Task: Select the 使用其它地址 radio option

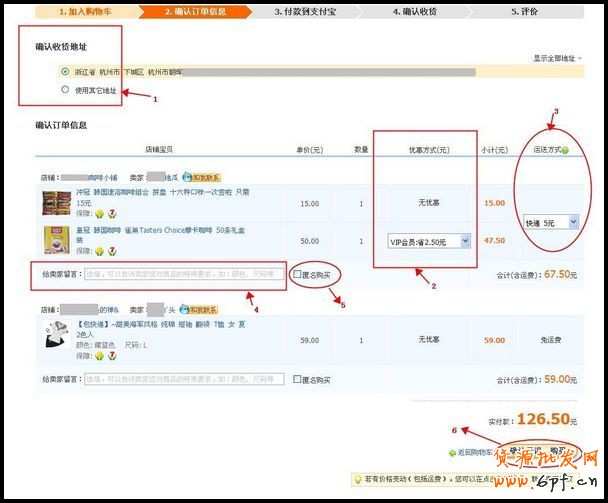Action: point(66,89)
